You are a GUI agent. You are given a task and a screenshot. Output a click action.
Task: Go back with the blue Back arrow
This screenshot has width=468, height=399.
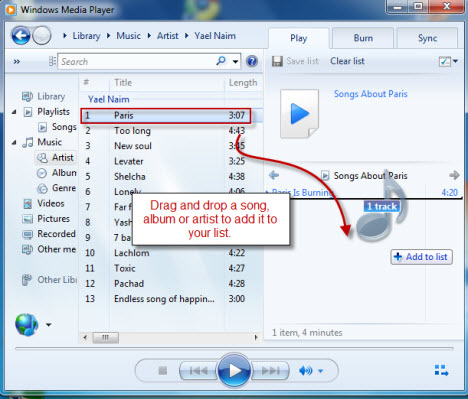click(x=21, y=35)
